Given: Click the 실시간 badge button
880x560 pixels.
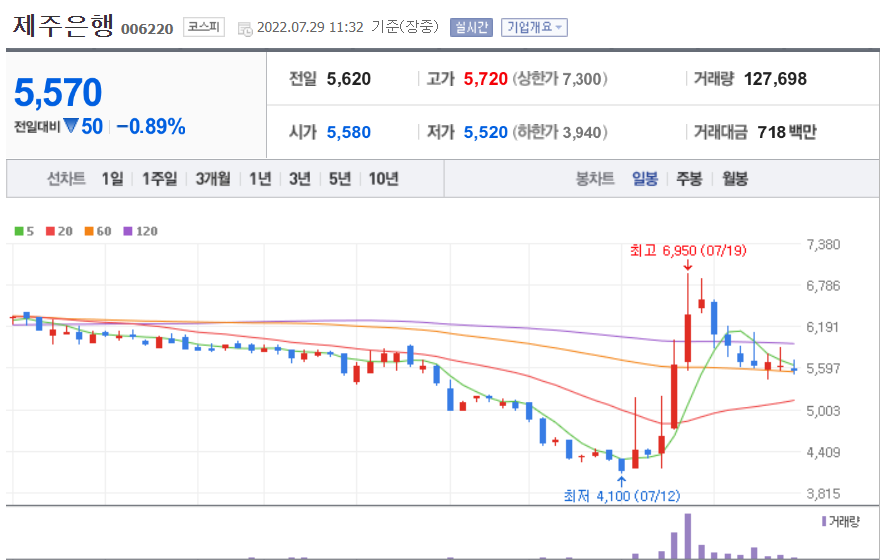Looking at the screenshot, I should [471, 27].
